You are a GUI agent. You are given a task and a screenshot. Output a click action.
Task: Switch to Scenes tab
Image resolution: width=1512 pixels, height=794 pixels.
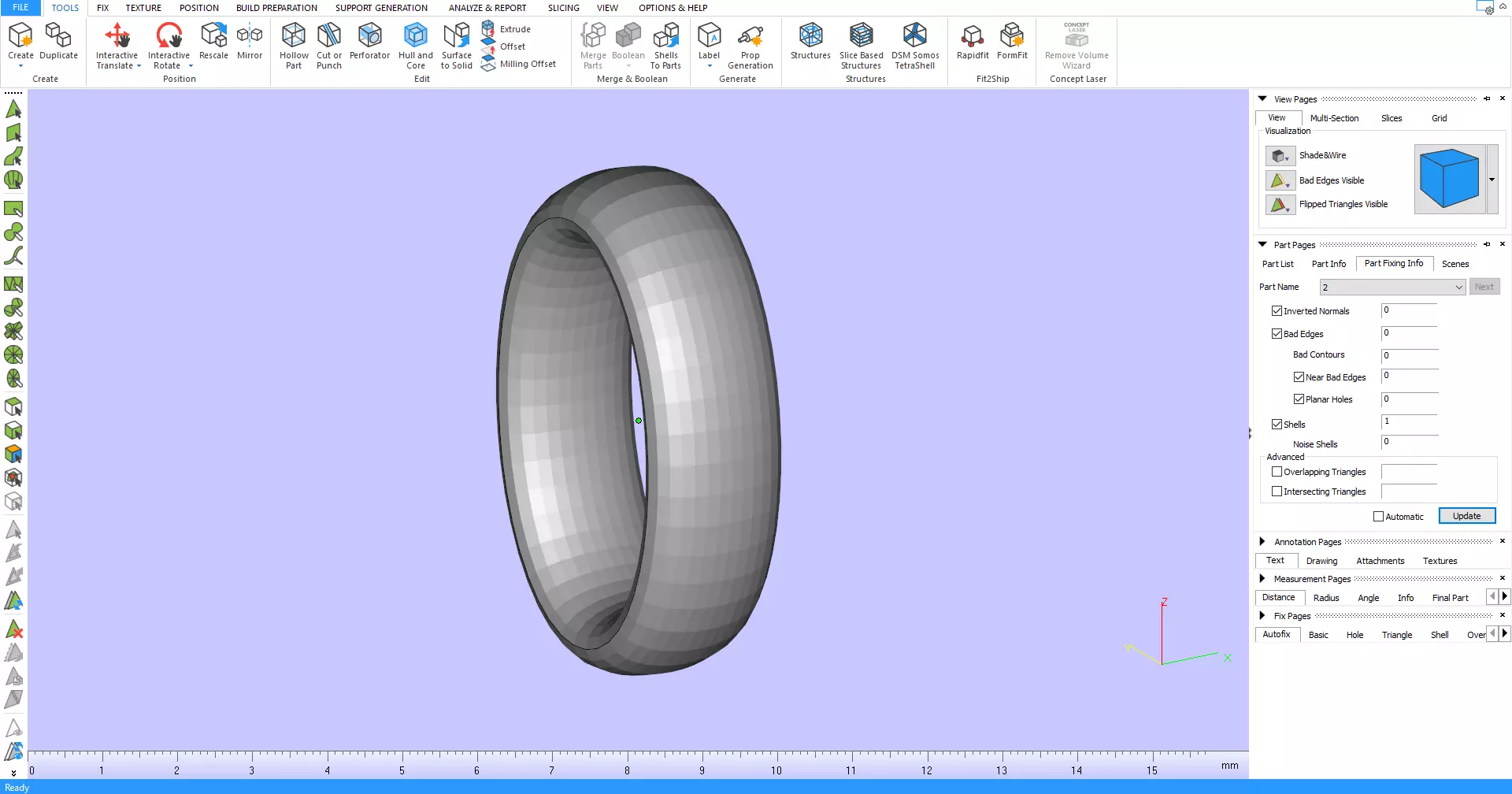[x=1455, y=264]
